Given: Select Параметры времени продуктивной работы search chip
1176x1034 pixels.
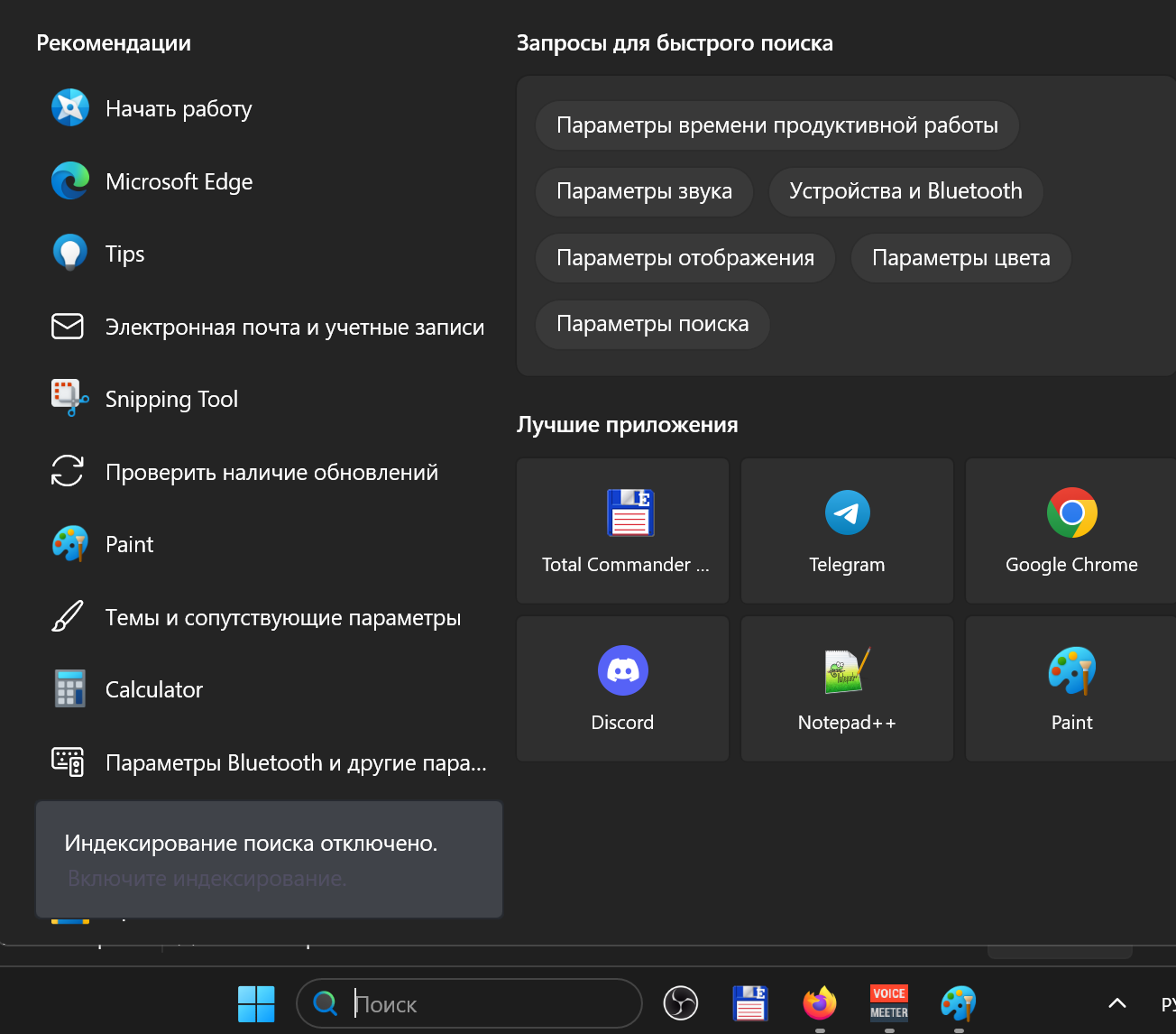Looking at the screenshot, I should coord(777,125).
